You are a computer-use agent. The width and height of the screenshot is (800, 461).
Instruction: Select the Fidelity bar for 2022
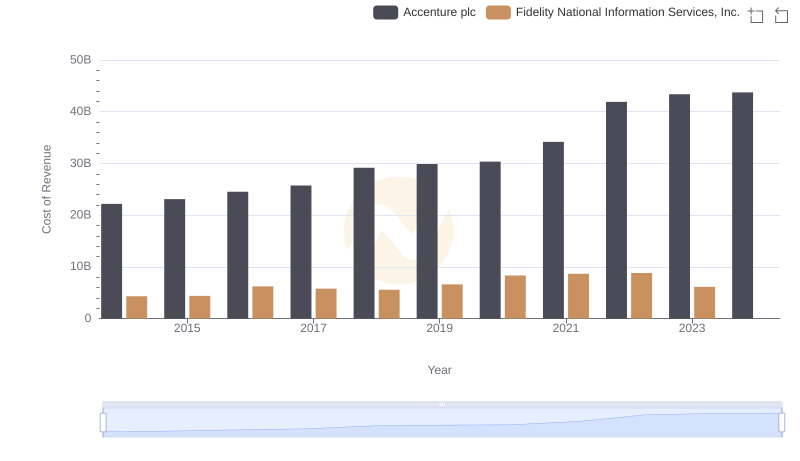point(641,296)
